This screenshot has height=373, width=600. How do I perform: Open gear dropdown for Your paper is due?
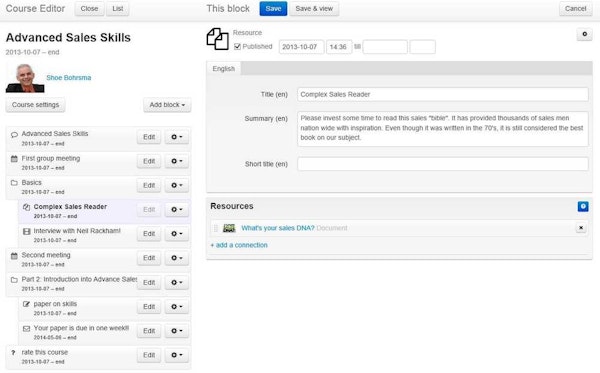(x=176, y=331)
